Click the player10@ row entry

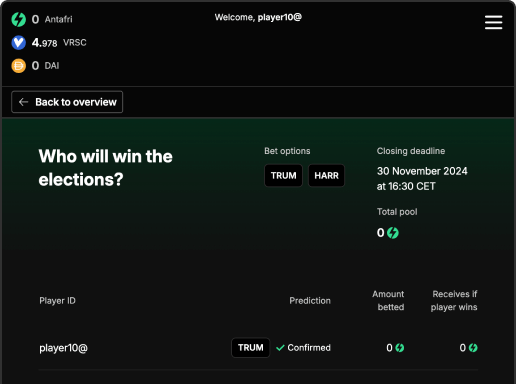click(258, 348)
